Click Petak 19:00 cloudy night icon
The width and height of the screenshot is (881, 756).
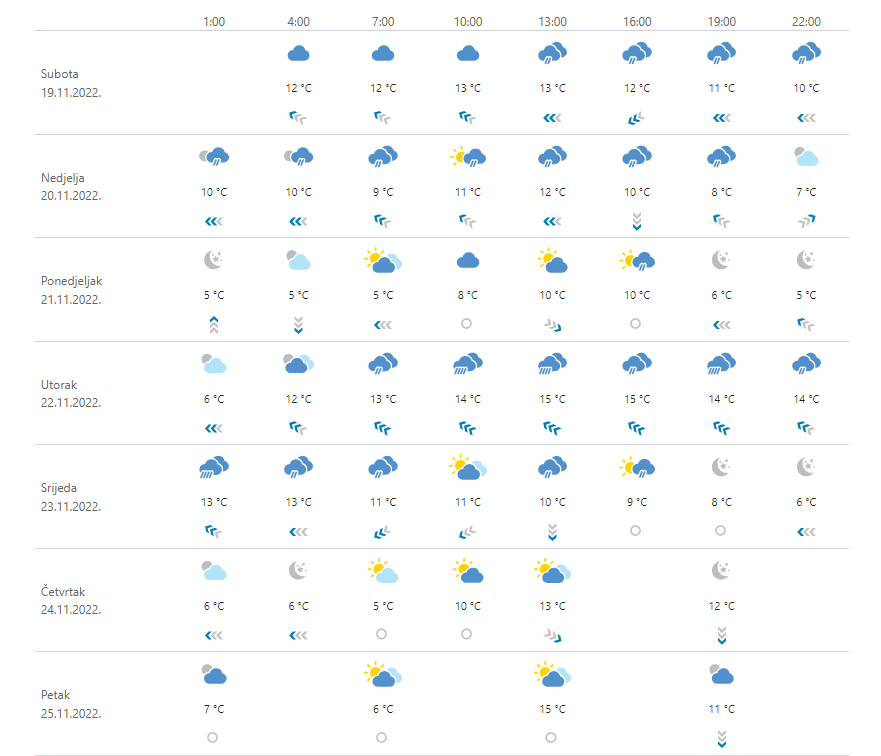click(x=721, y=675)
